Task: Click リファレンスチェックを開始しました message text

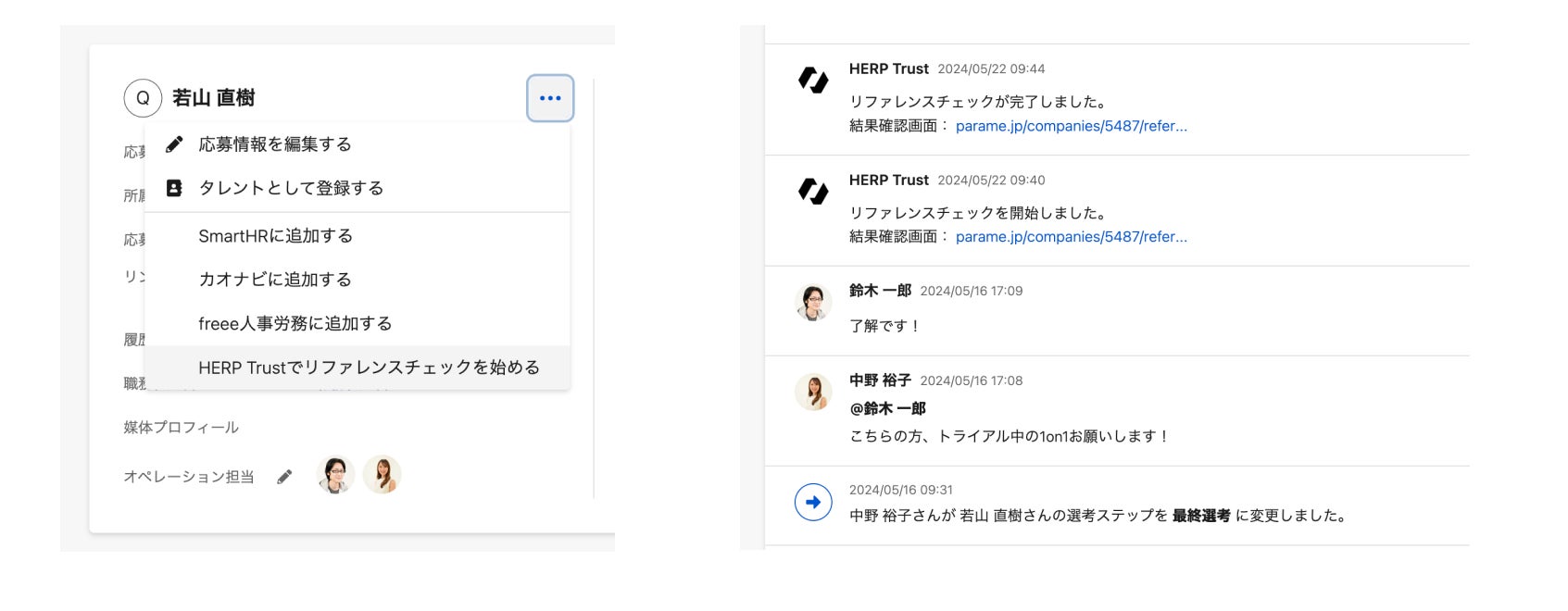Action: pyautogui.click(x=978, y=213)
